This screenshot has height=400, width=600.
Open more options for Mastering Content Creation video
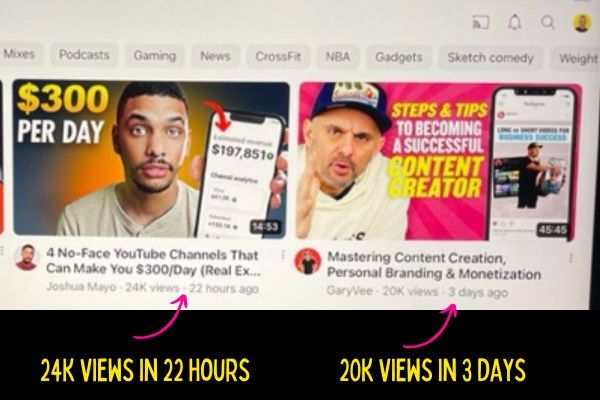point(570,258)
